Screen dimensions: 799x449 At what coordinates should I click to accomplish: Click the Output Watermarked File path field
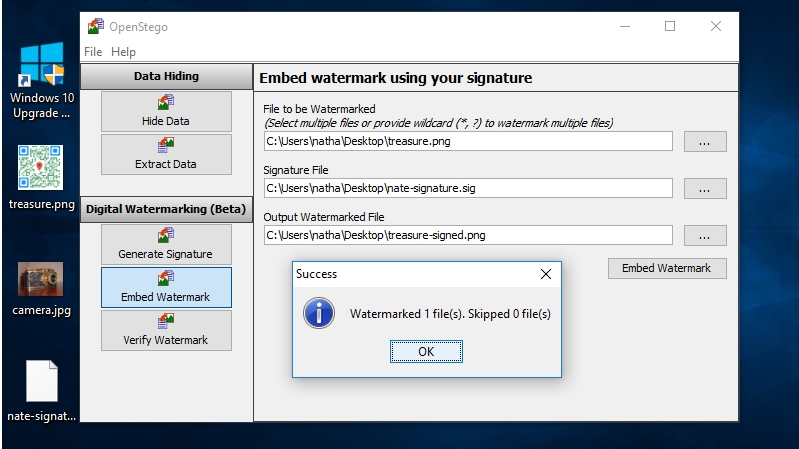468,235
